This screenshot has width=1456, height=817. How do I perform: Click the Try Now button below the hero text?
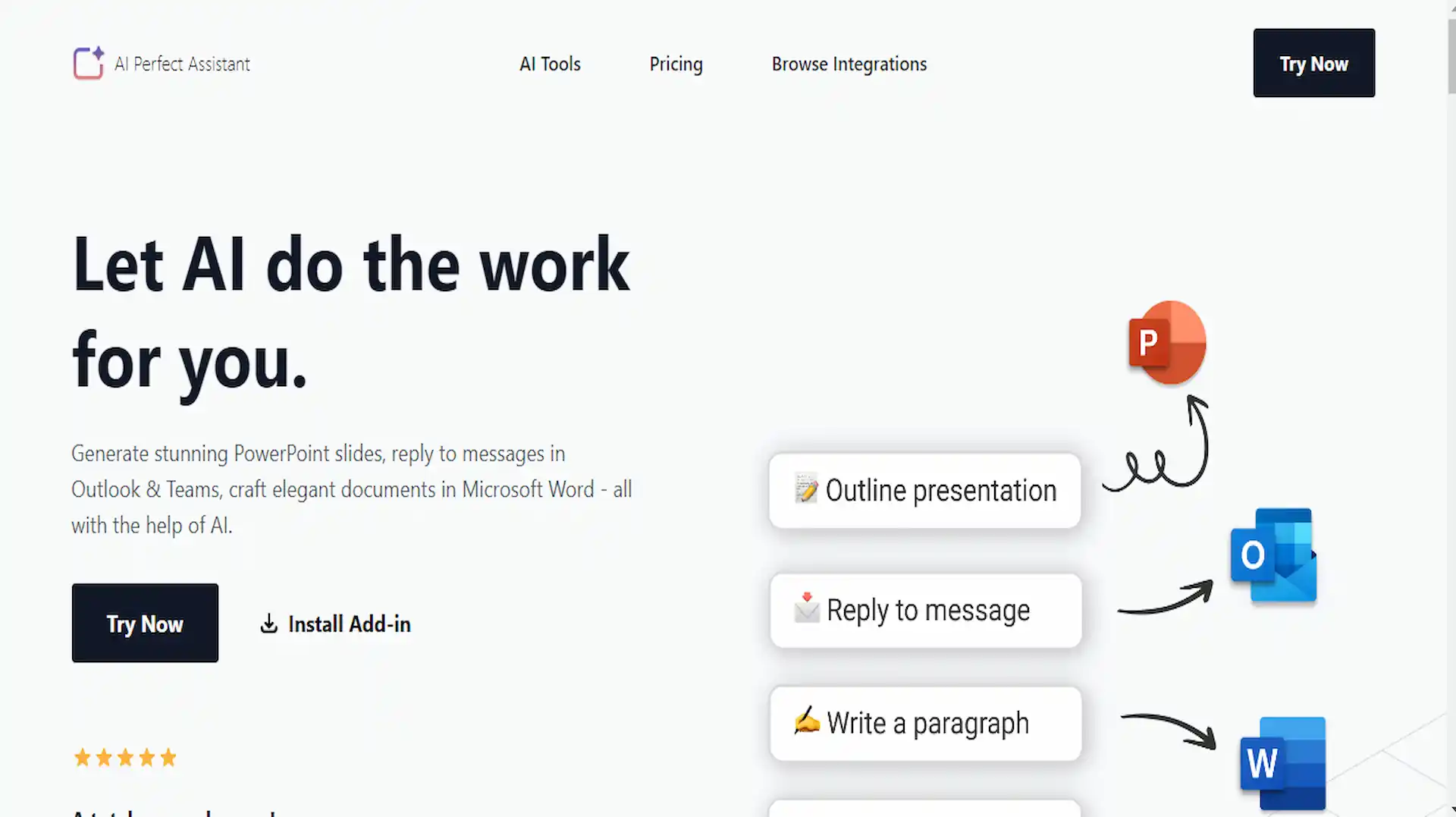[145, 623]
